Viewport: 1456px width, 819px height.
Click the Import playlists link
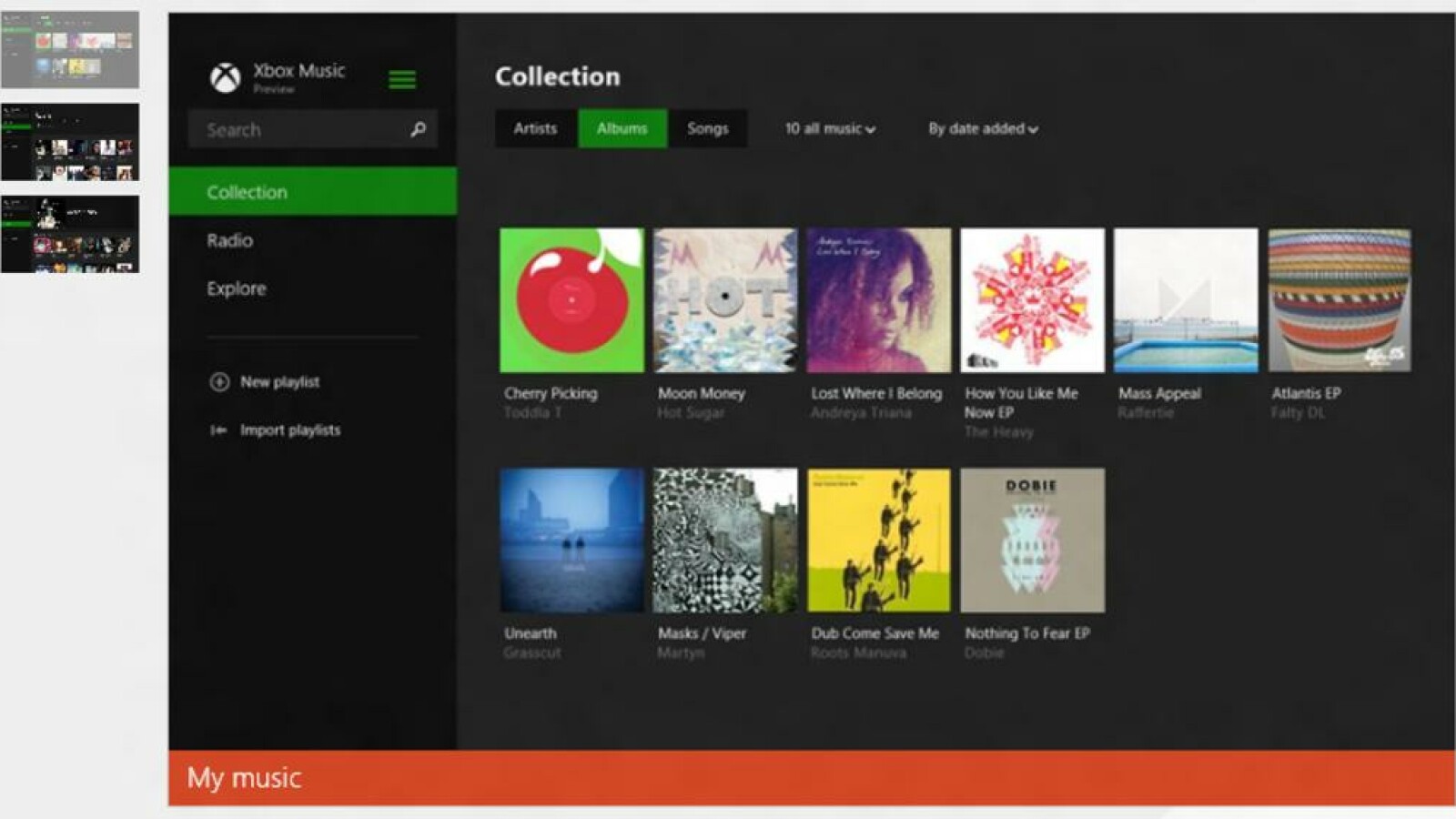point(289,430)
